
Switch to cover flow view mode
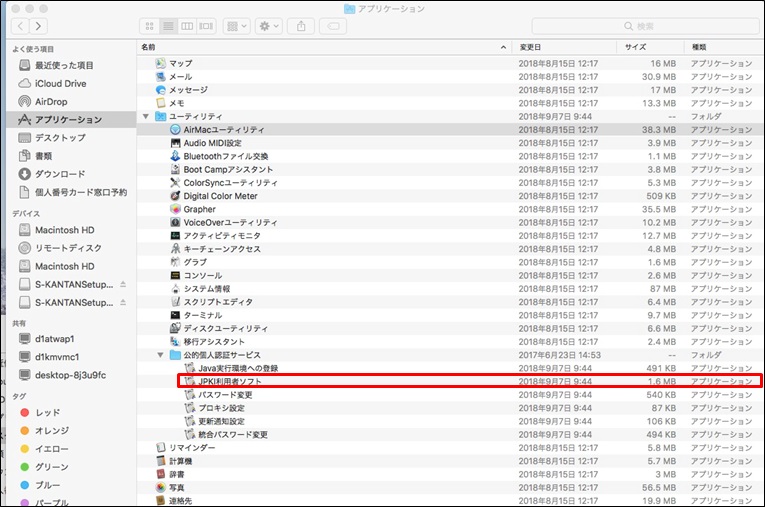click(x=206, y=25)
